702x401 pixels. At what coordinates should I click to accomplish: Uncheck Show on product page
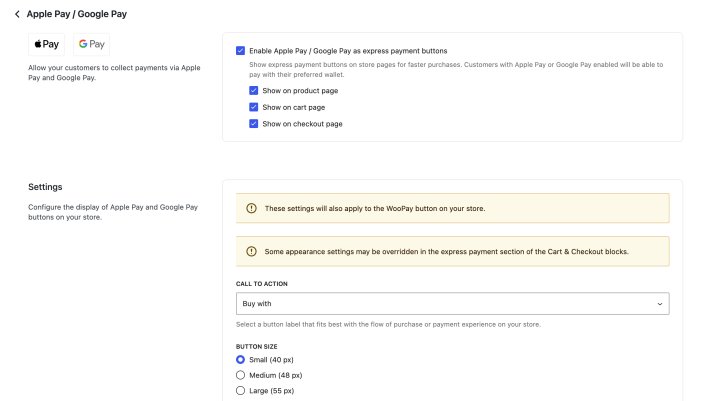(x=253, y=90)
